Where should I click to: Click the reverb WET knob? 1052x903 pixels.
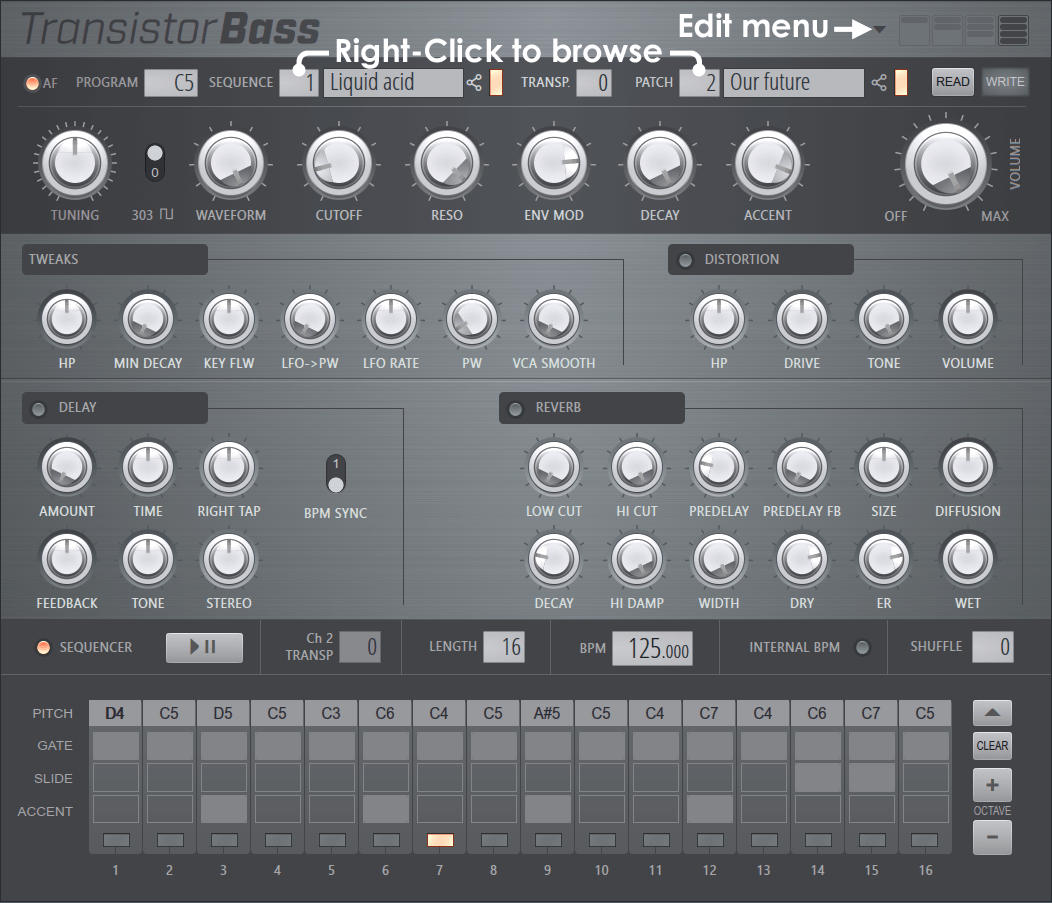pos(967,559)
